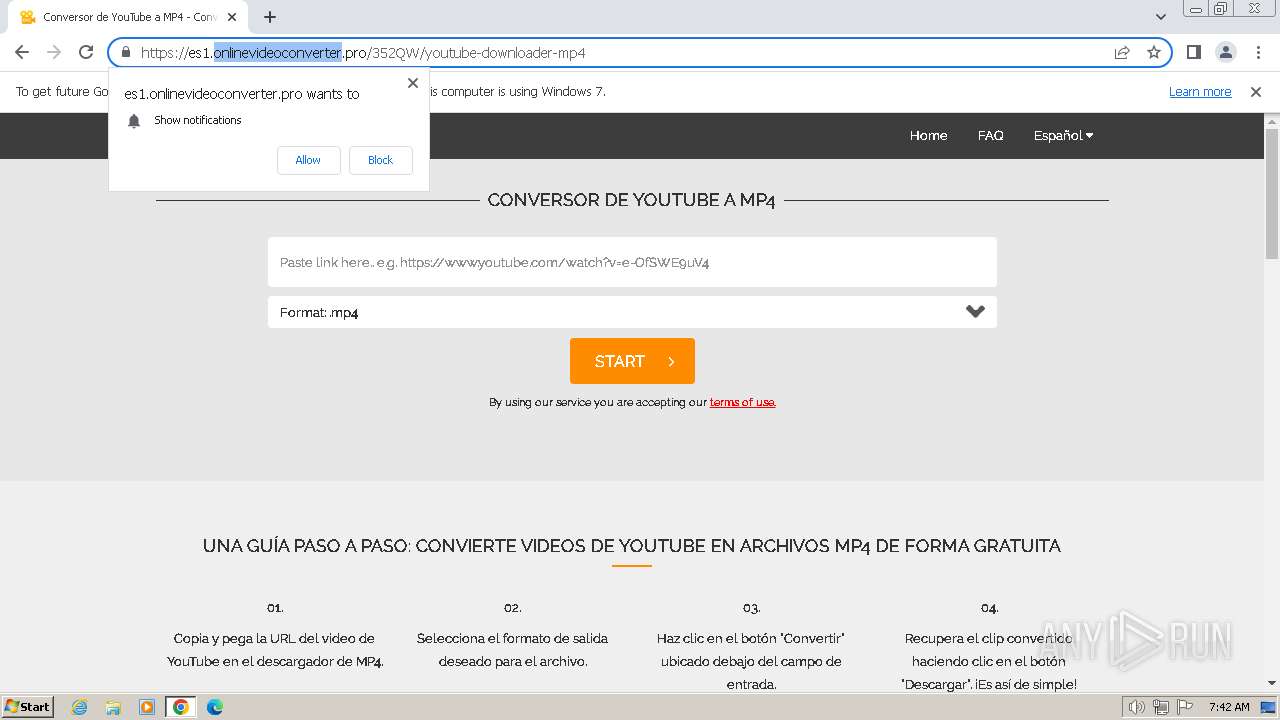This screenshot has width=1280, height=720.
Task: Launch Internet Explorer from the taskbar
Action: tap(80, 707)
